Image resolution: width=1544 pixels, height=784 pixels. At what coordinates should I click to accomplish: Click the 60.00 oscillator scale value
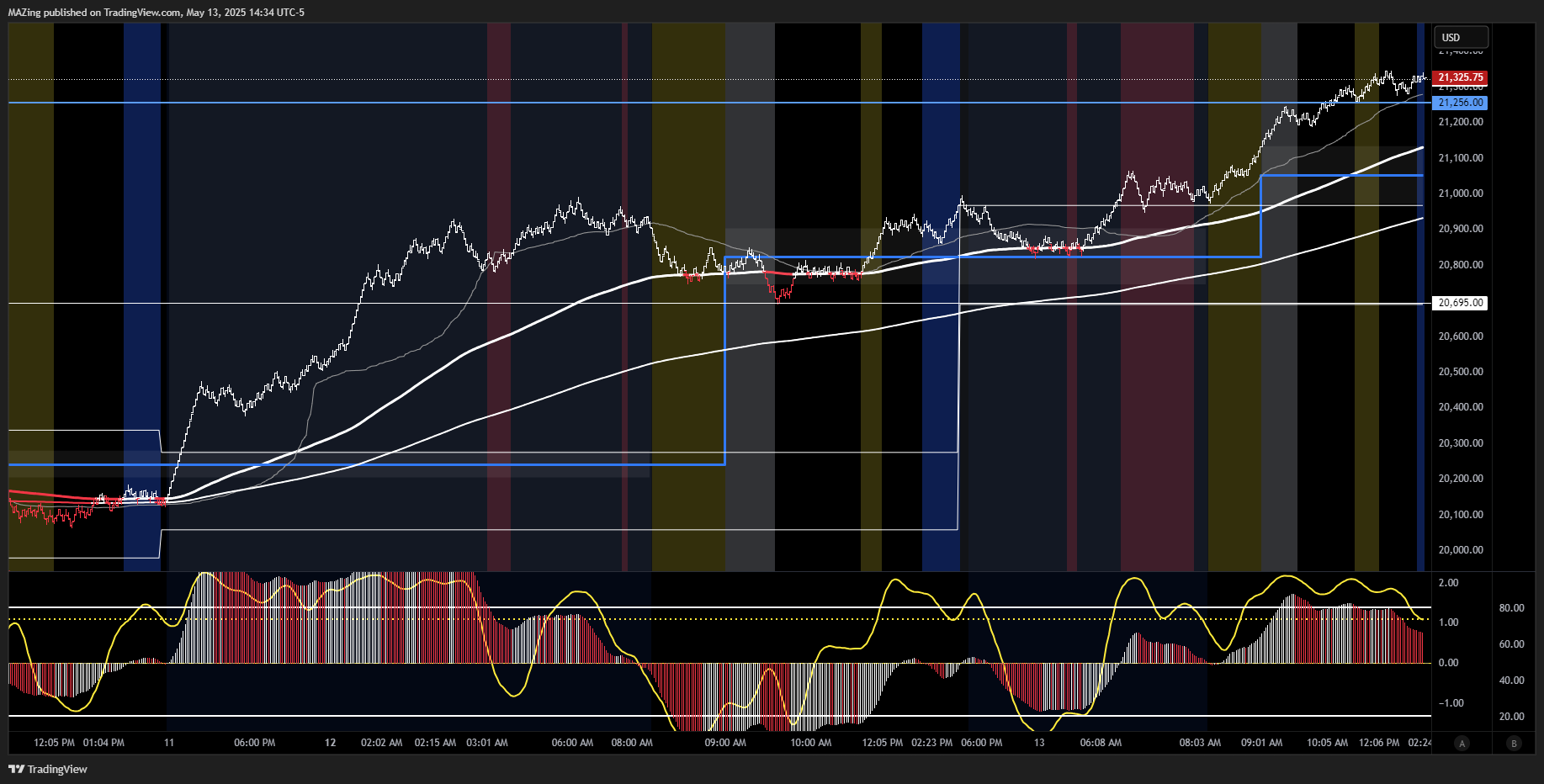tap(1511, 644)
